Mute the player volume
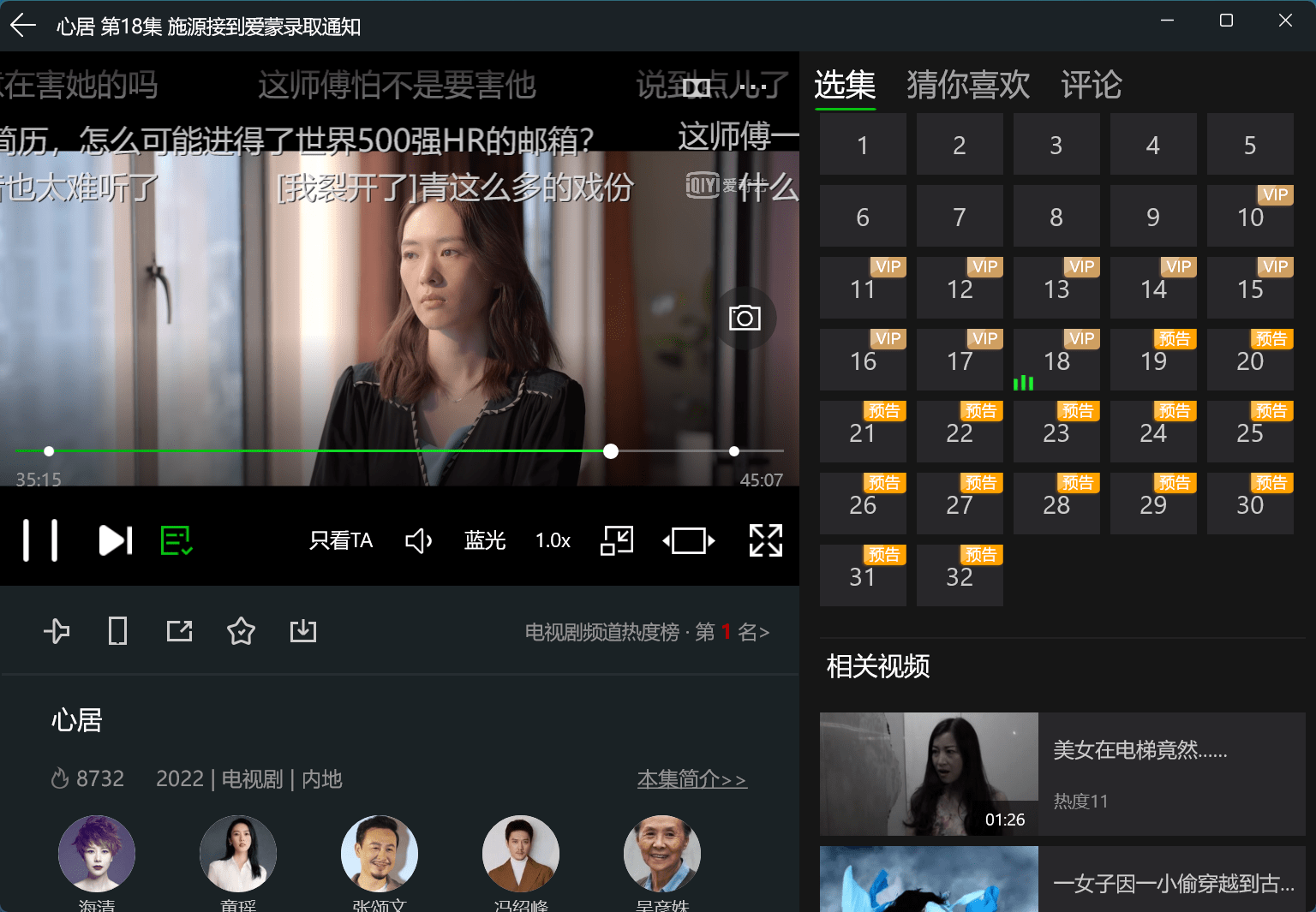The height and width of the screenshot is (912, 1316). tap(419, 540)
